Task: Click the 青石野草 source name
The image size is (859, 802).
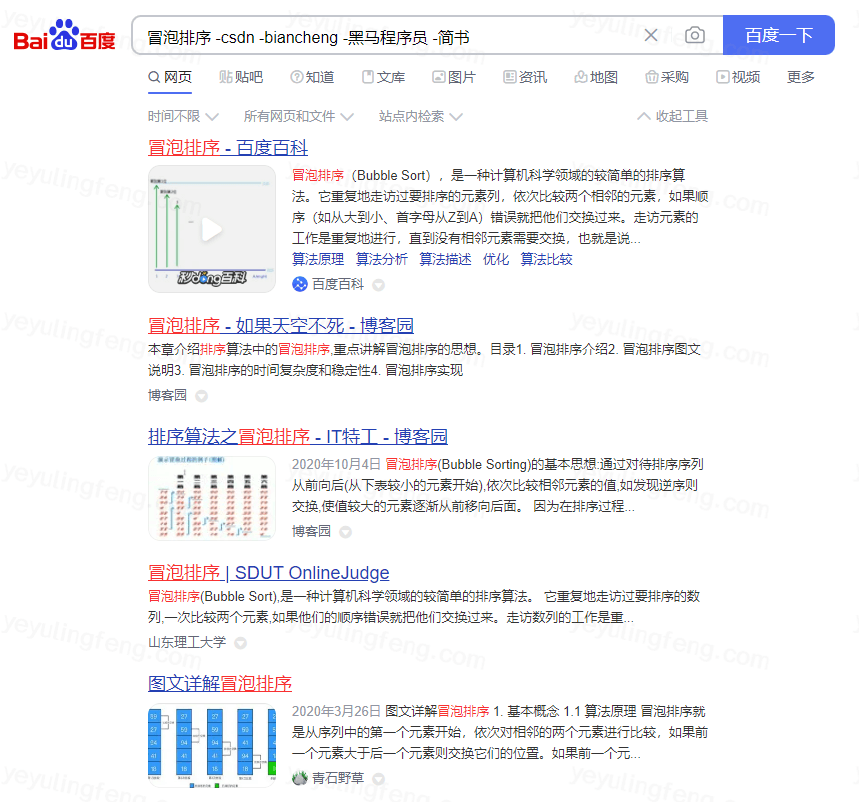Action: pyautogui.click(x=338, y=778)
